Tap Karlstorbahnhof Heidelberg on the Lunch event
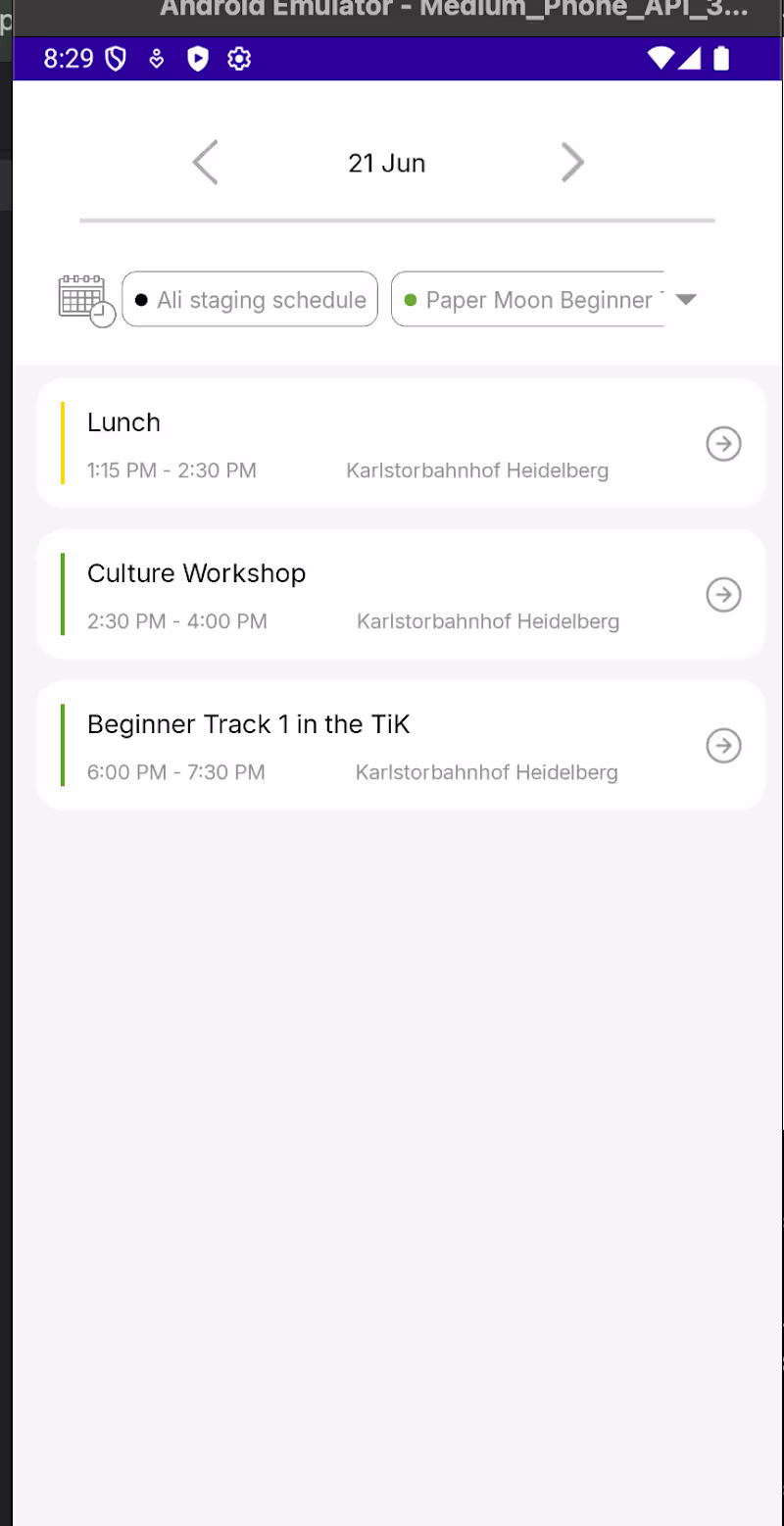 [477, 470]
